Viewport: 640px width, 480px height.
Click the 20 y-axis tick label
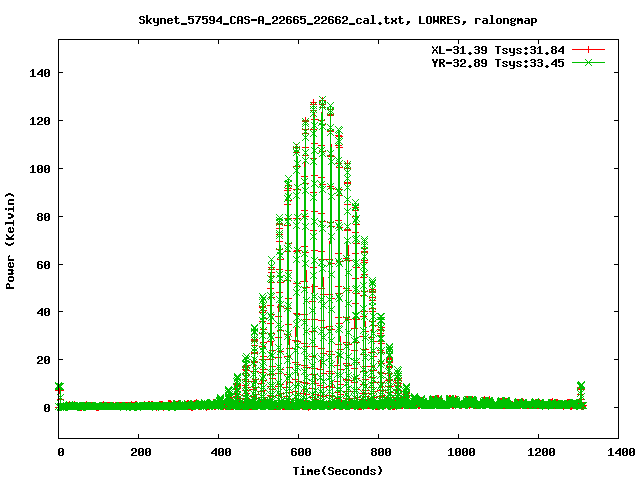[43, 360]
